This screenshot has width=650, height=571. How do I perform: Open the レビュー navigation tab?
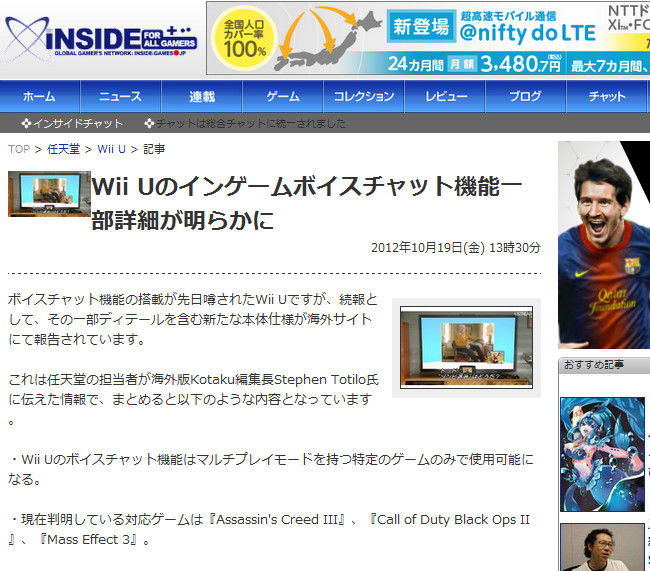[x=445, y=97]
